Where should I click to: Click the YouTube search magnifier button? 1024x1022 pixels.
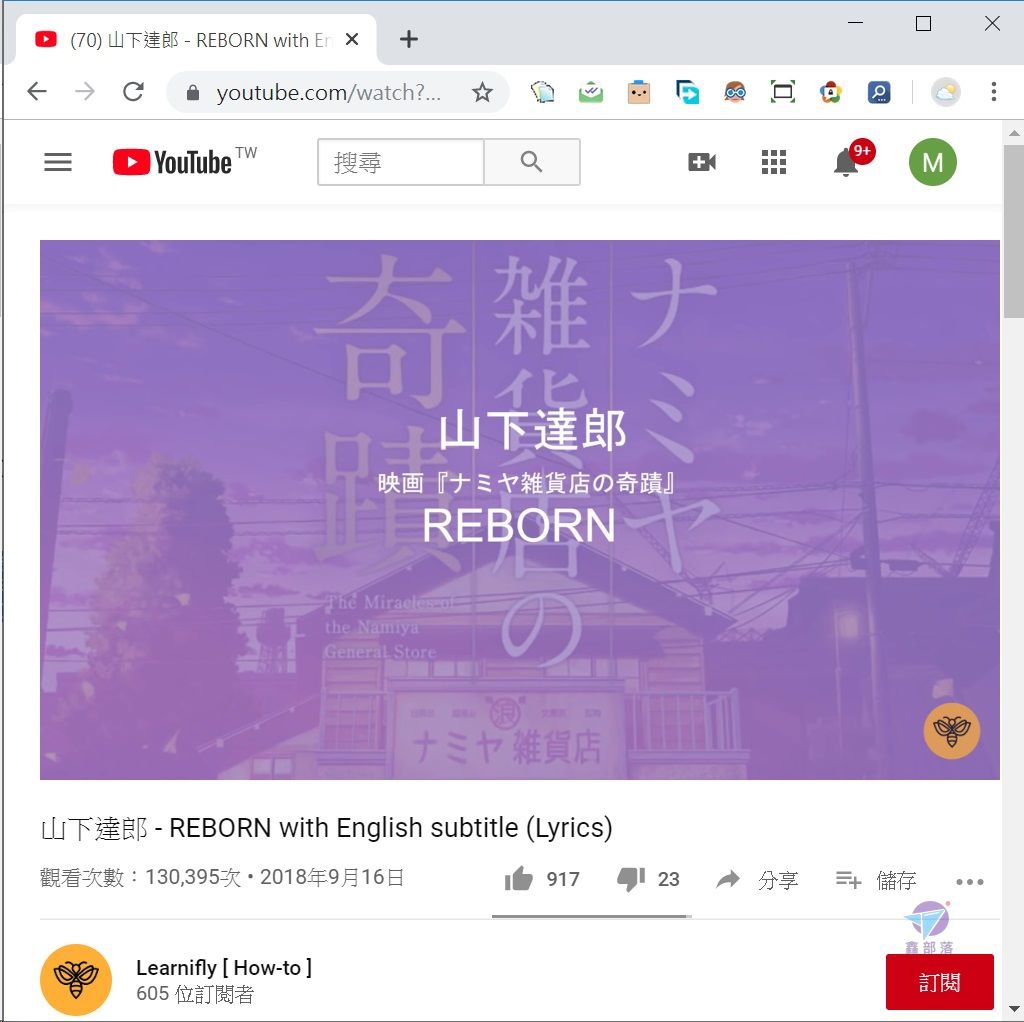tap(532, 162)
